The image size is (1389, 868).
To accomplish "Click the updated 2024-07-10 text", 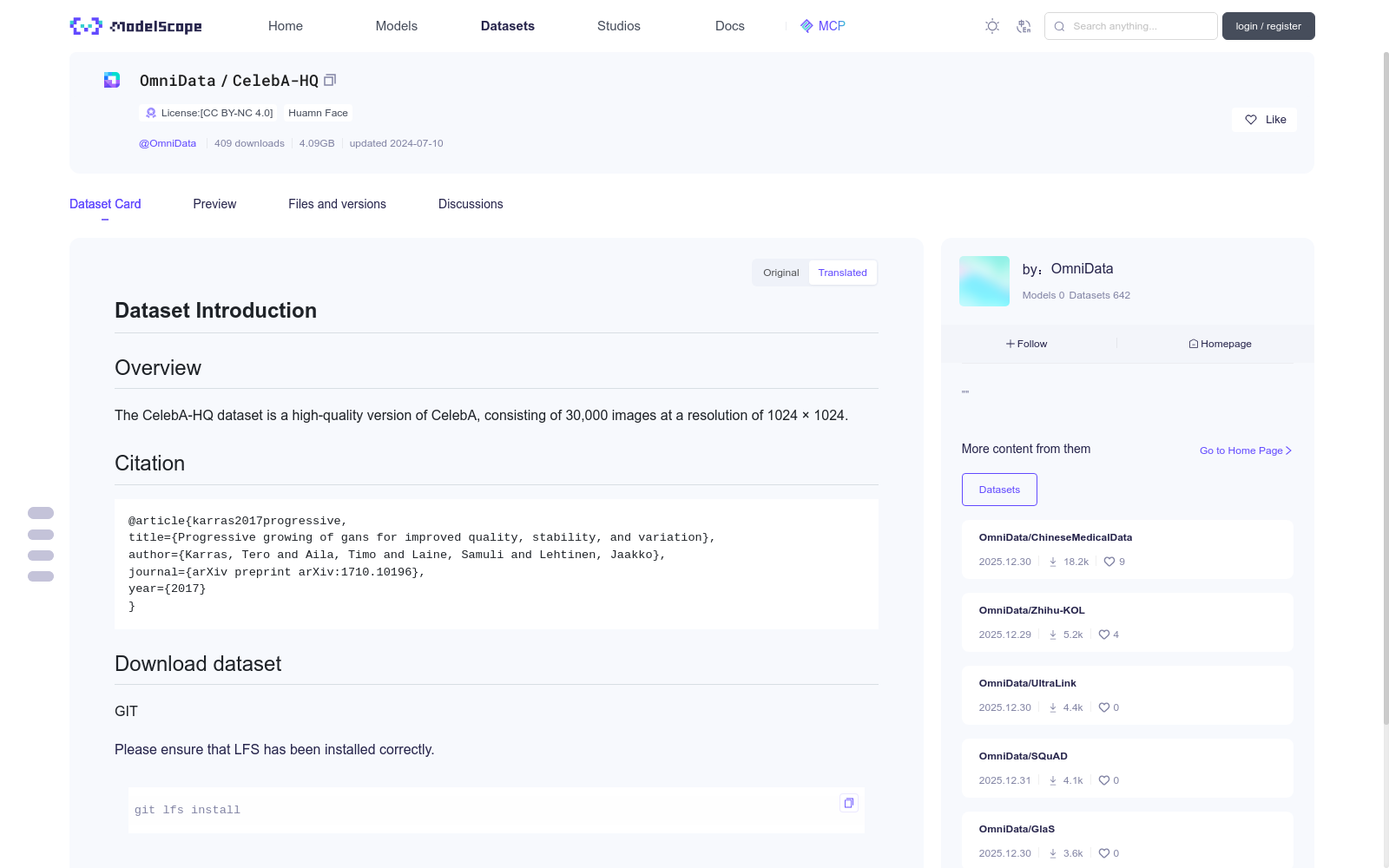I will coord(396,143).
